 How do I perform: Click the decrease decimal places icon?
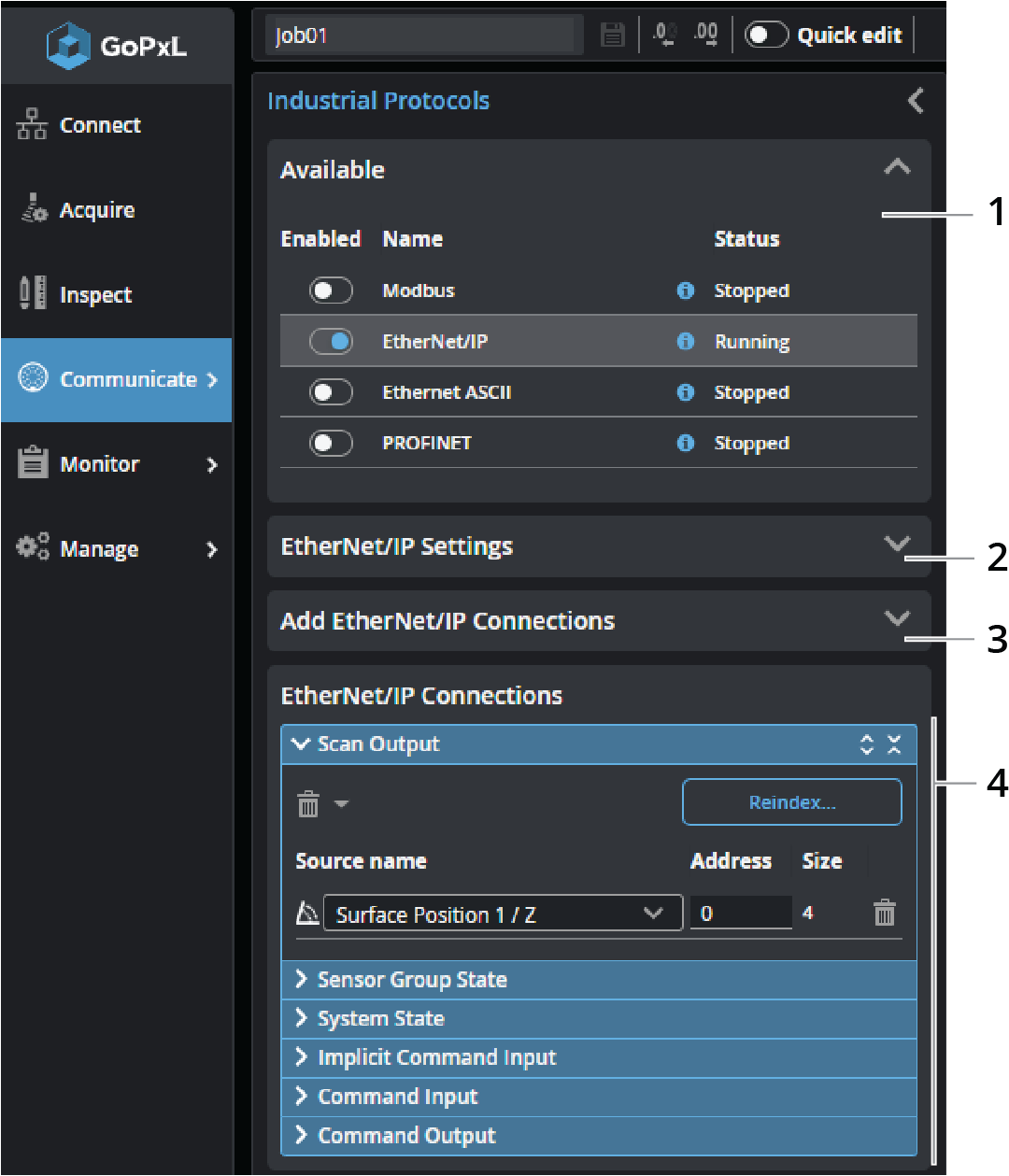pos(664,35)
